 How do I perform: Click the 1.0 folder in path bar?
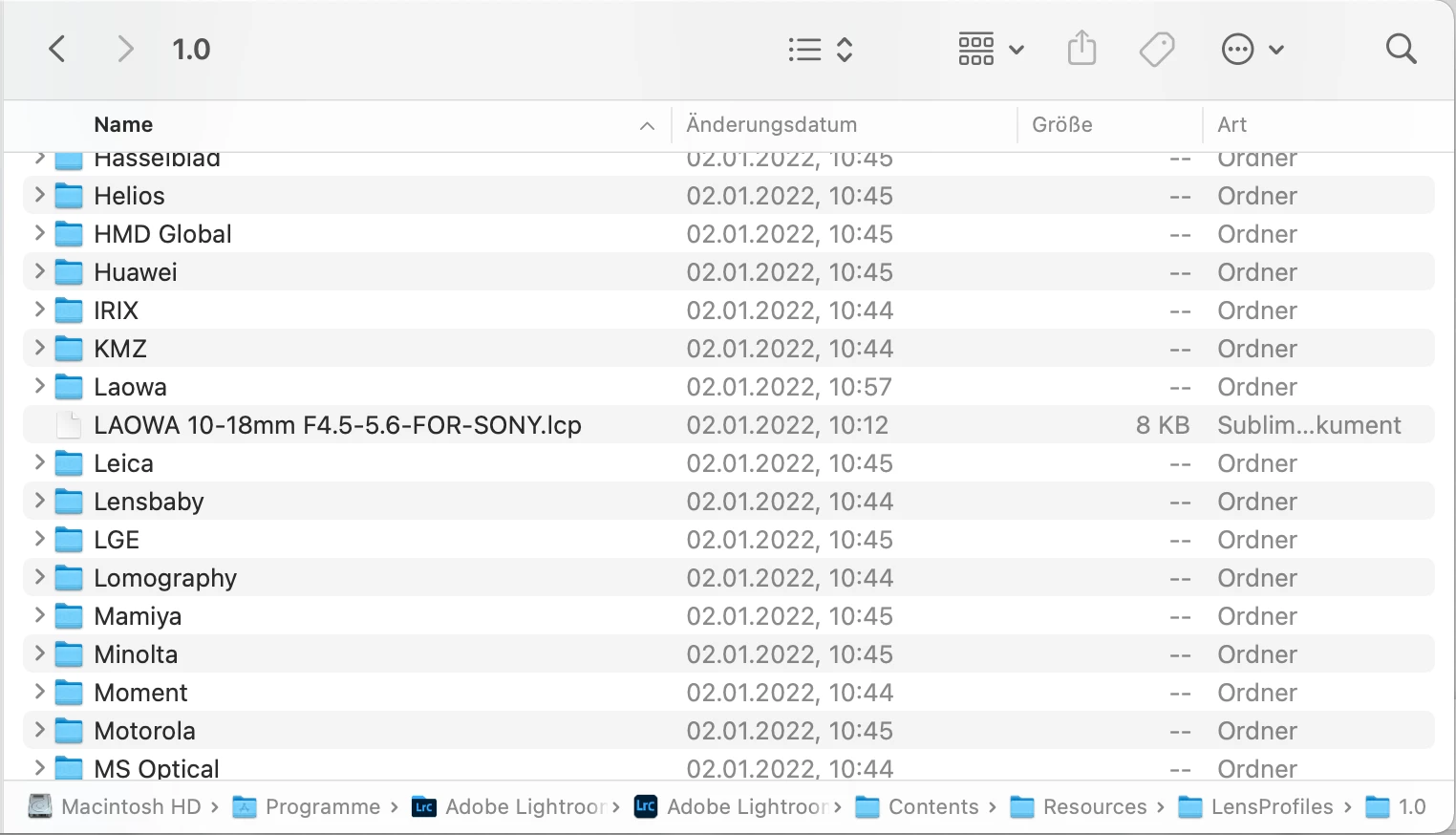coord(1396,807)
